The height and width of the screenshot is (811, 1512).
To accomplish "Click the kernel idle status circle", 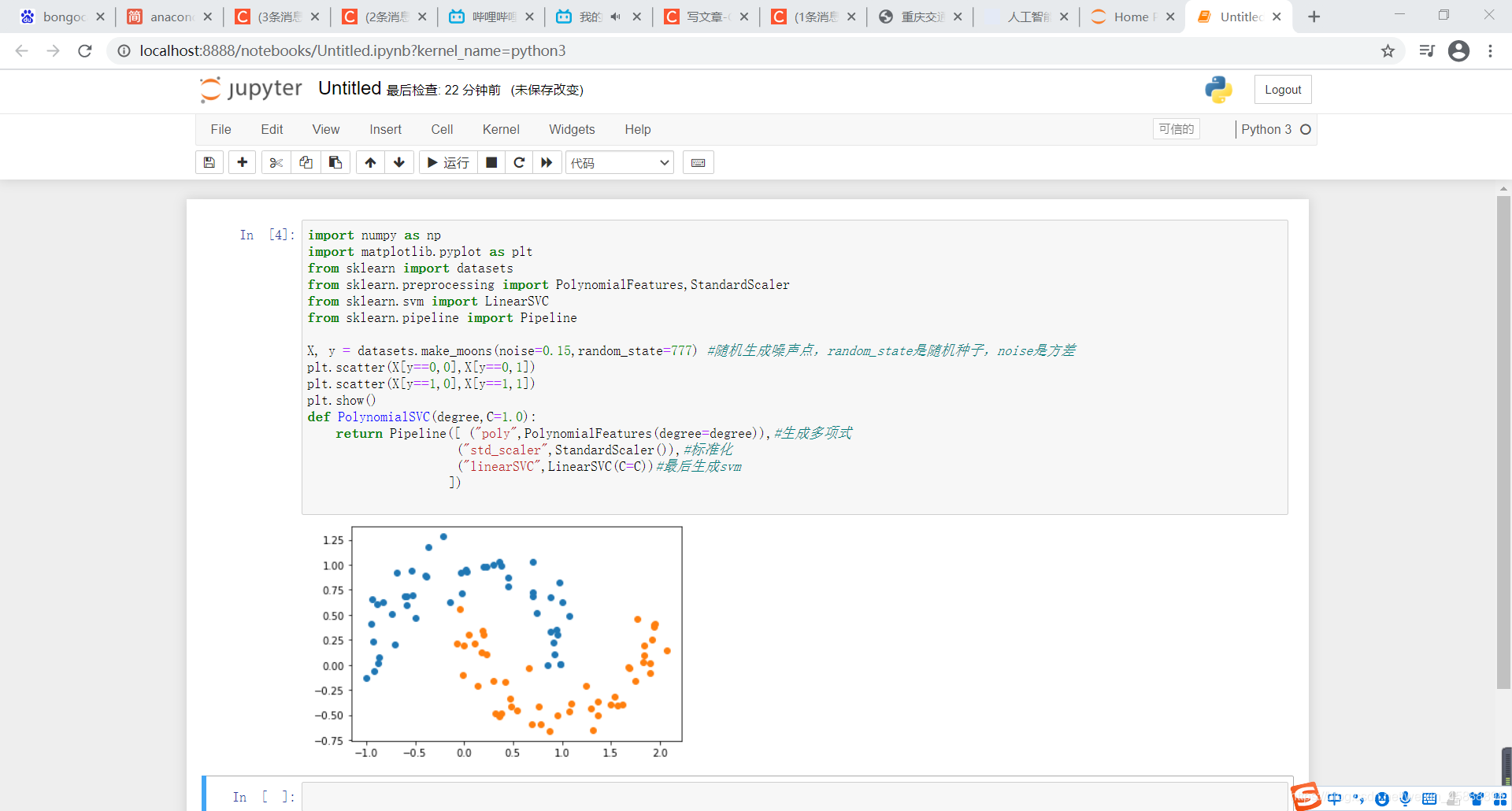I will pyautogui.click(x=1305, y=129).
